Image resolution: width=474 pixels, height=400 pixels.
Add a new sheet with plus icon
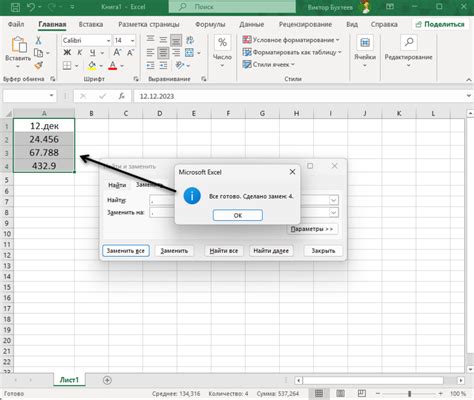[x=107, y=380]
